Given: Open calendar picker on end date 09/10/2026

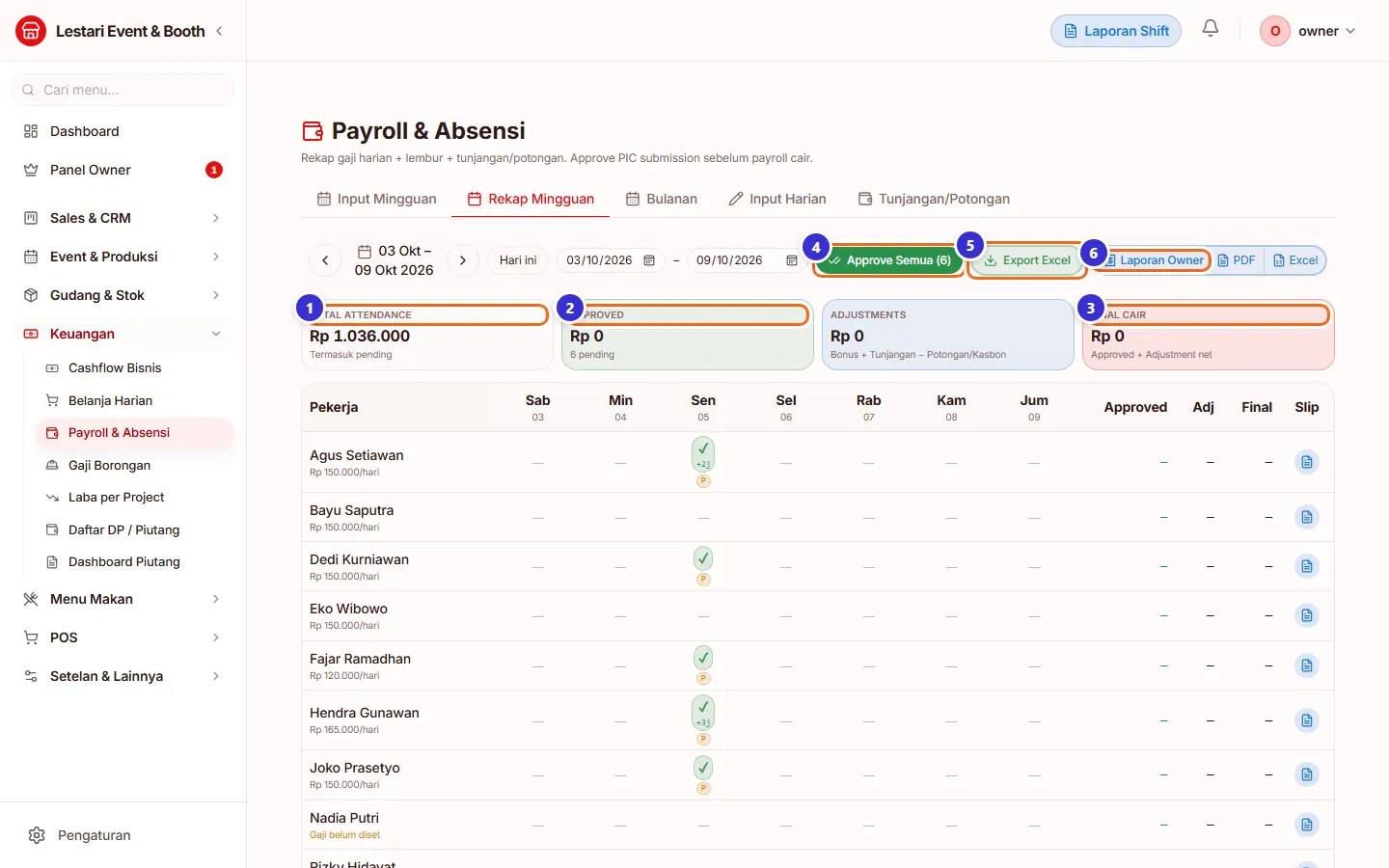Looking at the screenshot, I should 792,260.
